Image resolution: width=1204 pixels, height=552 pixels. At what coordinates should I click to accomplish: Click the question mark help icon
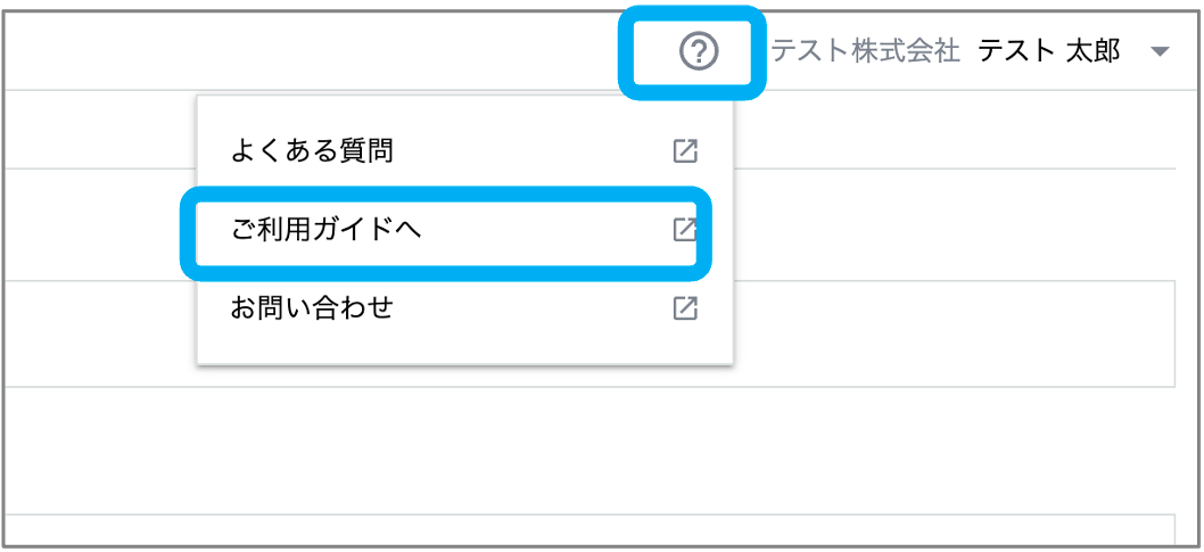(698, 51)
